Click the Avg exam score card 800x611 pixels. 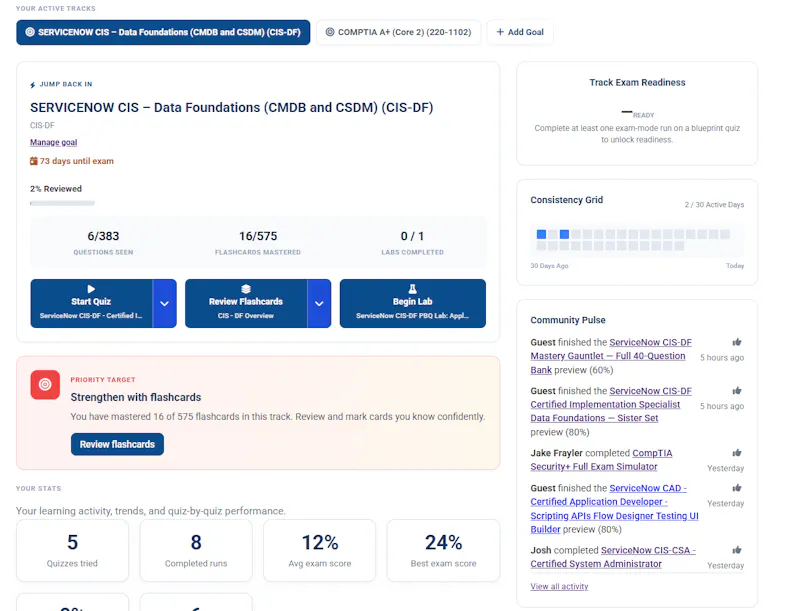320,551
